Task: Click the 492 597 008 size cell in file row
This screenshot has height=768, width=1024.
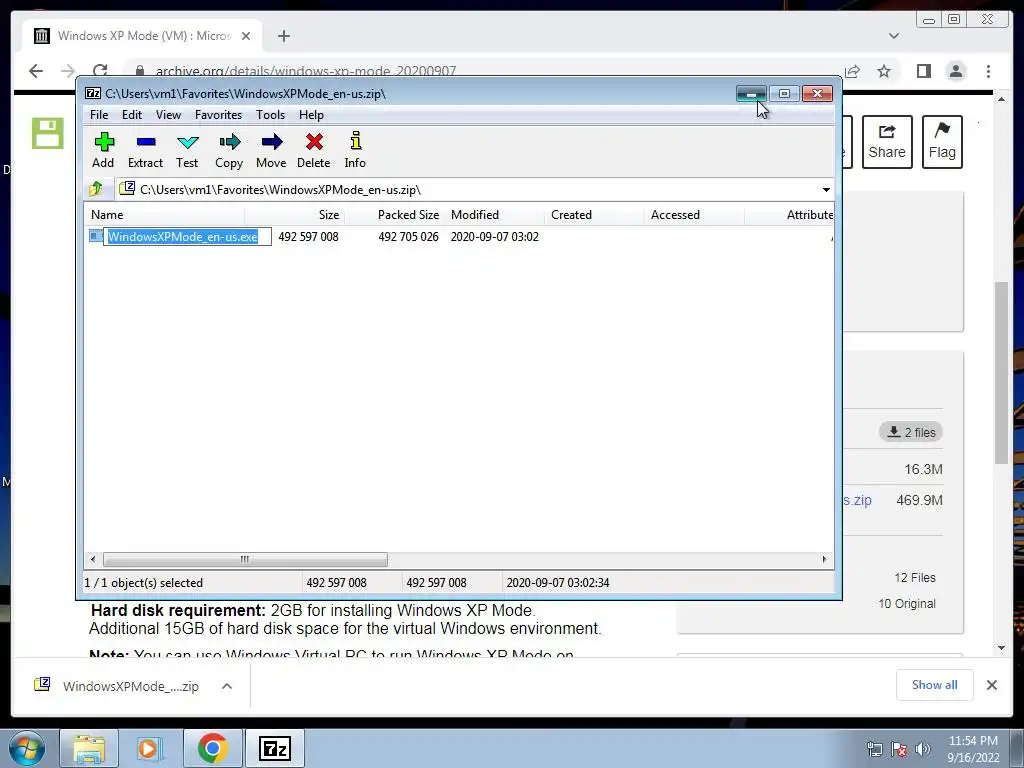Action: pyautogui.click(x=308, y=236)
